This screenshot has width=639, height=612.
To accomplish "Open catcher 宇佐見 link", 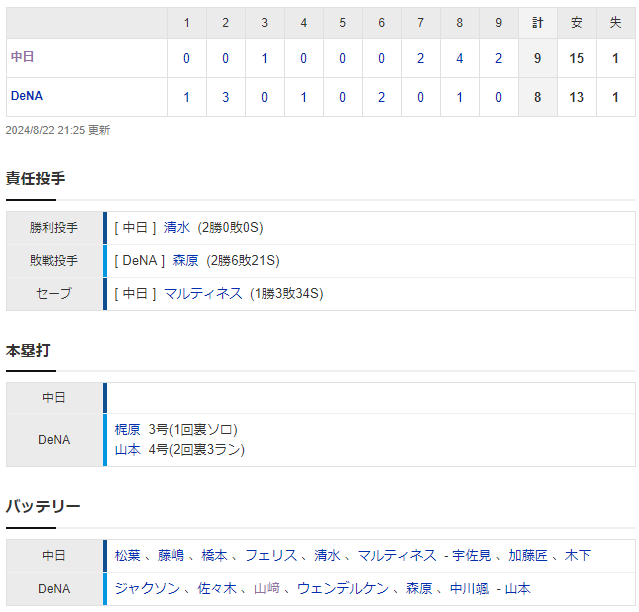I will [x=472, y=555].
